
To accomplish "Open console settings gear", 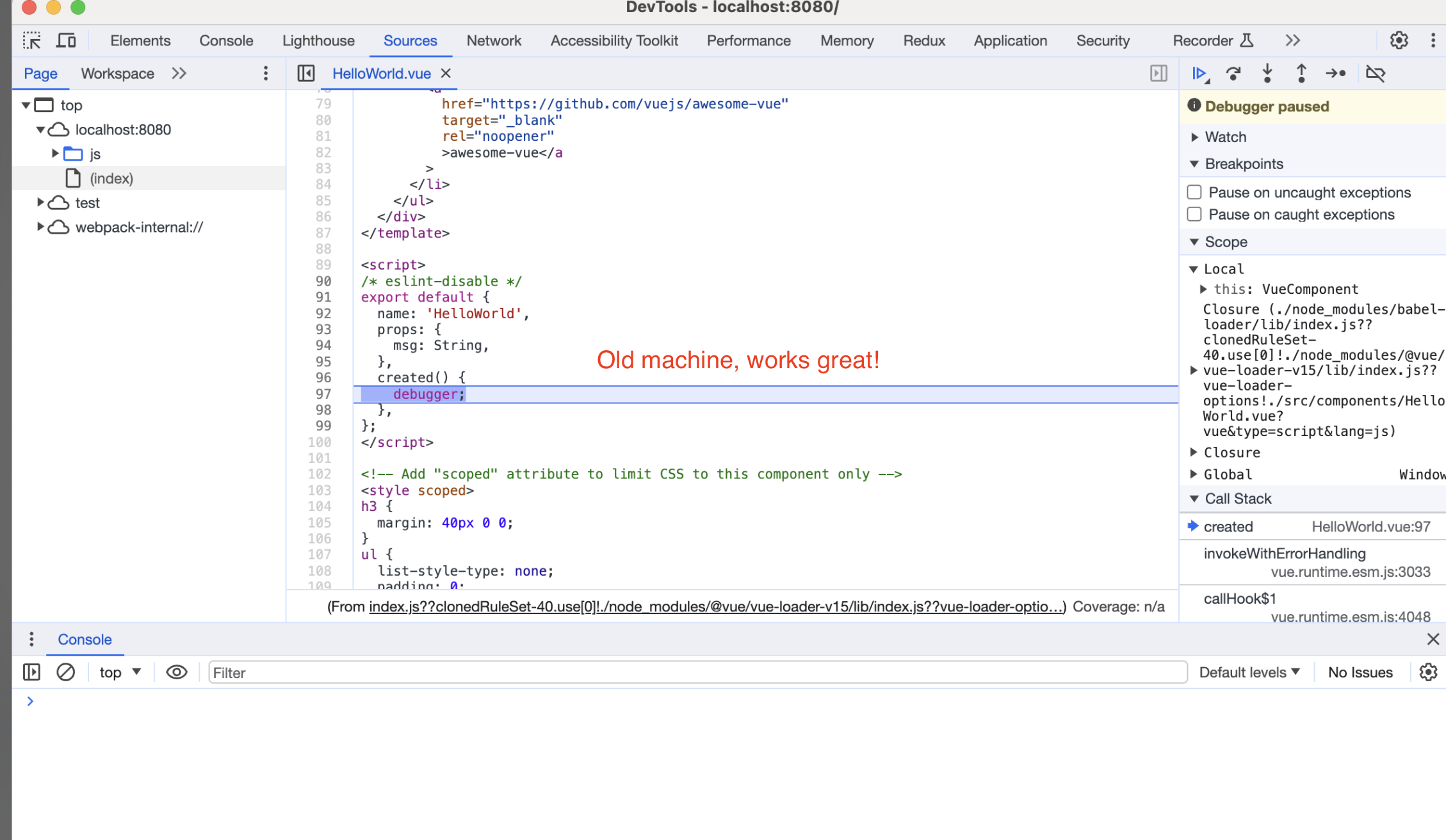I will click(x=1428, y=672).
